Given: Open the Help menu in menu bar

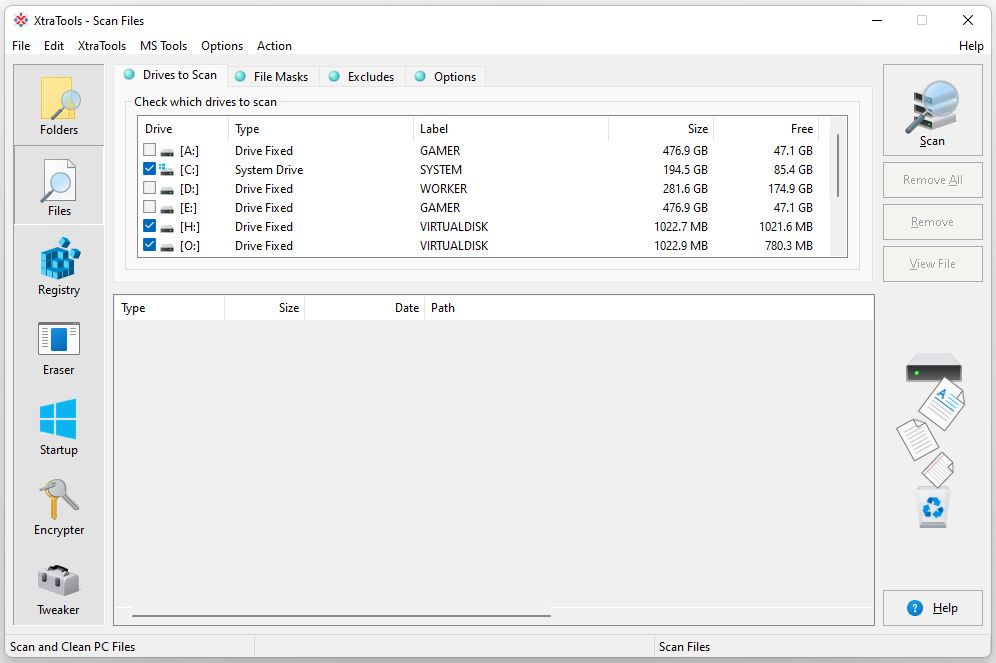Looking at the screenshot, I should pos(971,46).
